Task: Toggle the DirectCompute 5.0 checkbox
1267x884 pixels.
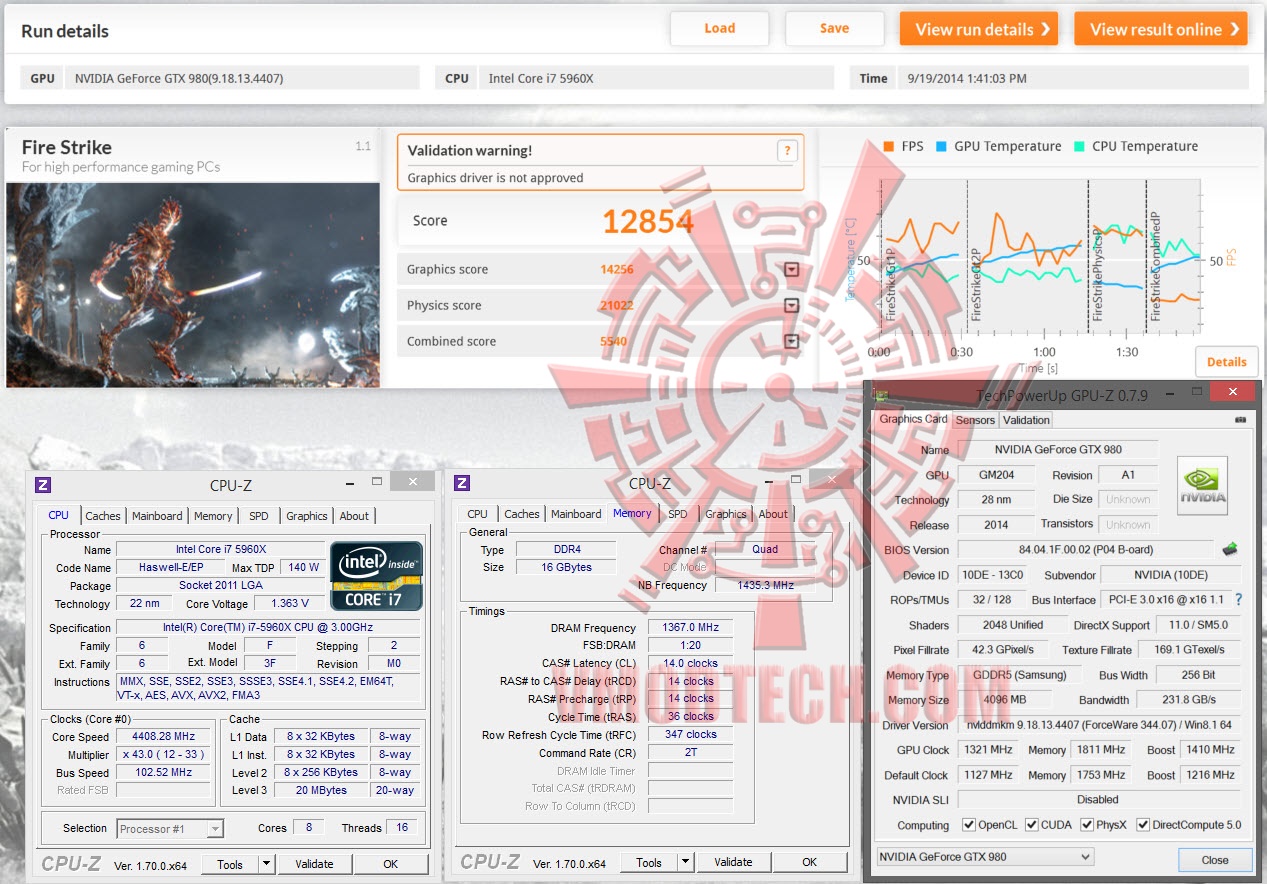Action: click(1143, 825)
